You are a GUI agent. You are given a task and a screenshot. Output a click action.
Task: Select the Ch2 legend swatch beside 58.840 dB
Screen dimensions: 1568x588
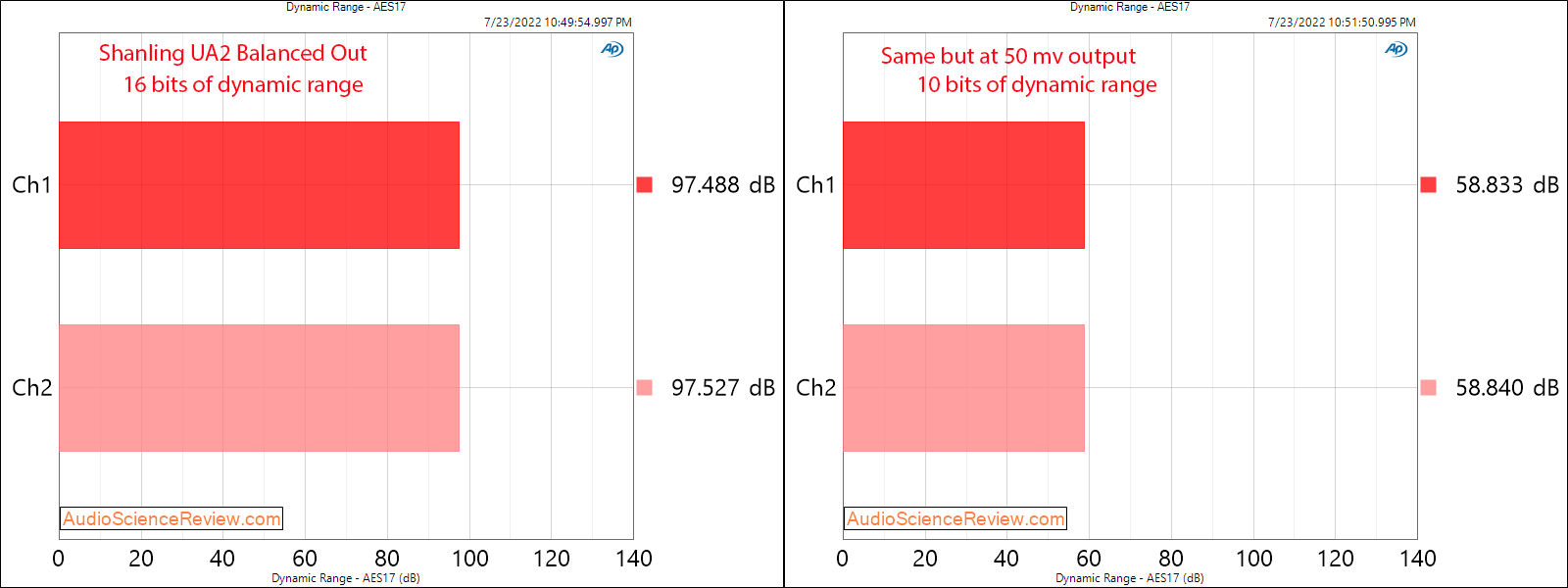(1428, 387)
